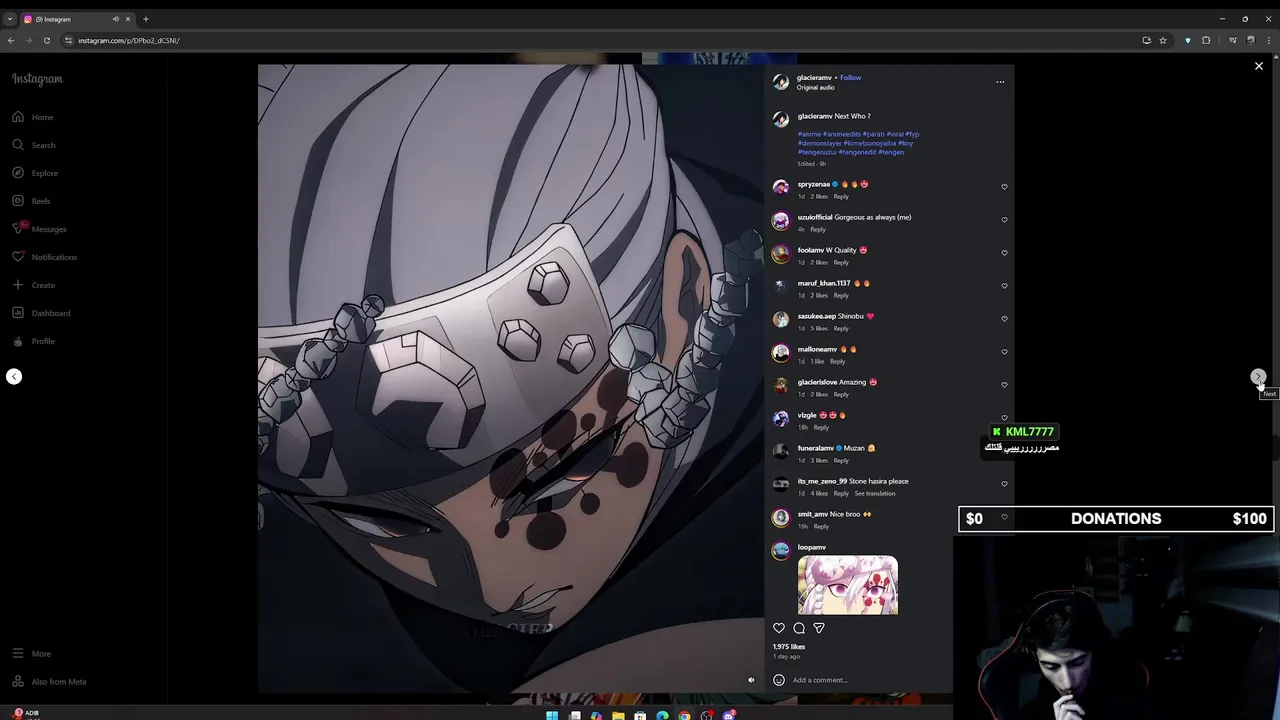Open the tab search dropdown
1280x720 pixels.
(x=10, y=19)
